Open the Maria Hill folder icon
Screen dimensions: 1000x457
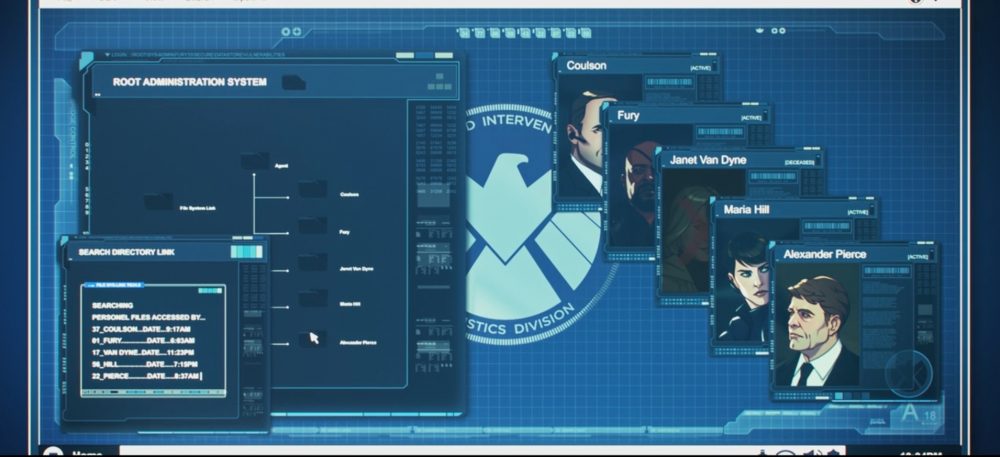click(312, 299)
